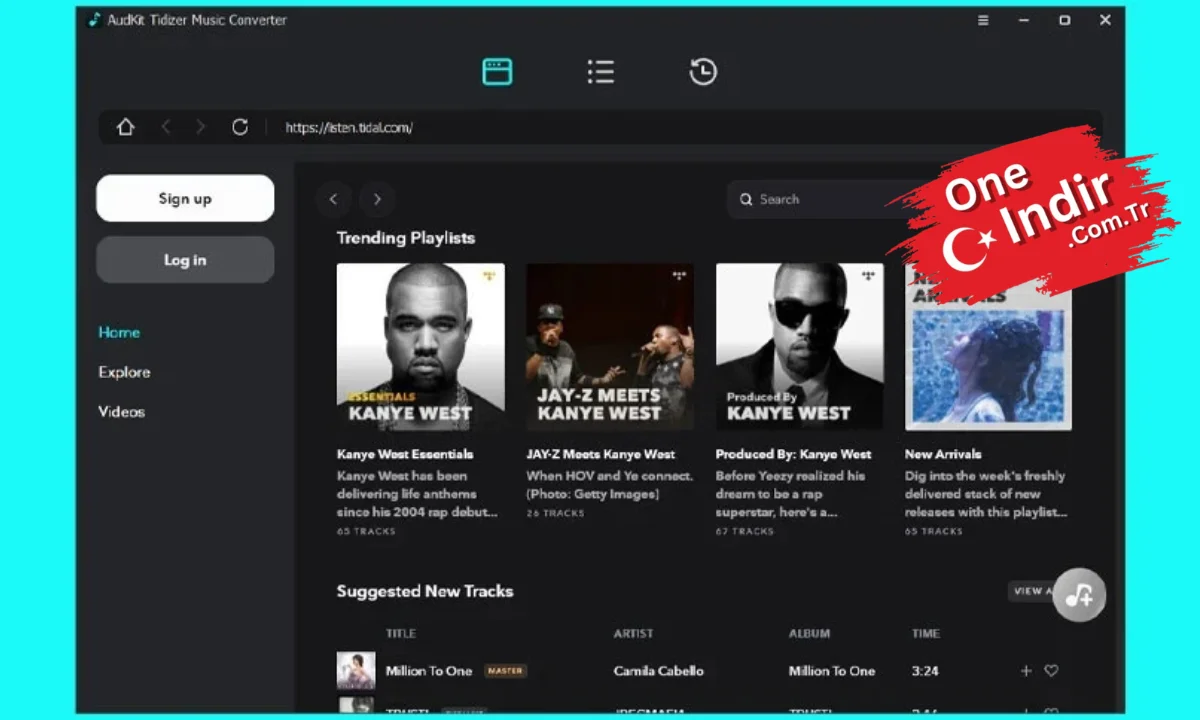Open the hamburger menu in title bar
Viewport: 1200px width, 720px height.
coord(984,20)
